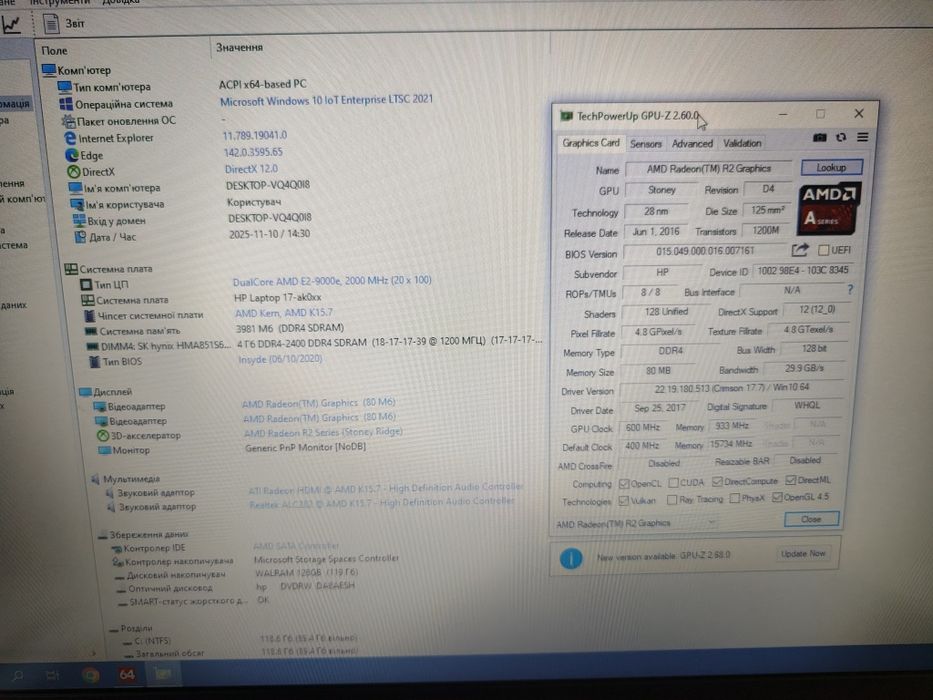Click the AMD A-series logo in GPU-Z
The height and width of the screenshot is (700, 933).
pyautogui.click(x=828, y=207)
